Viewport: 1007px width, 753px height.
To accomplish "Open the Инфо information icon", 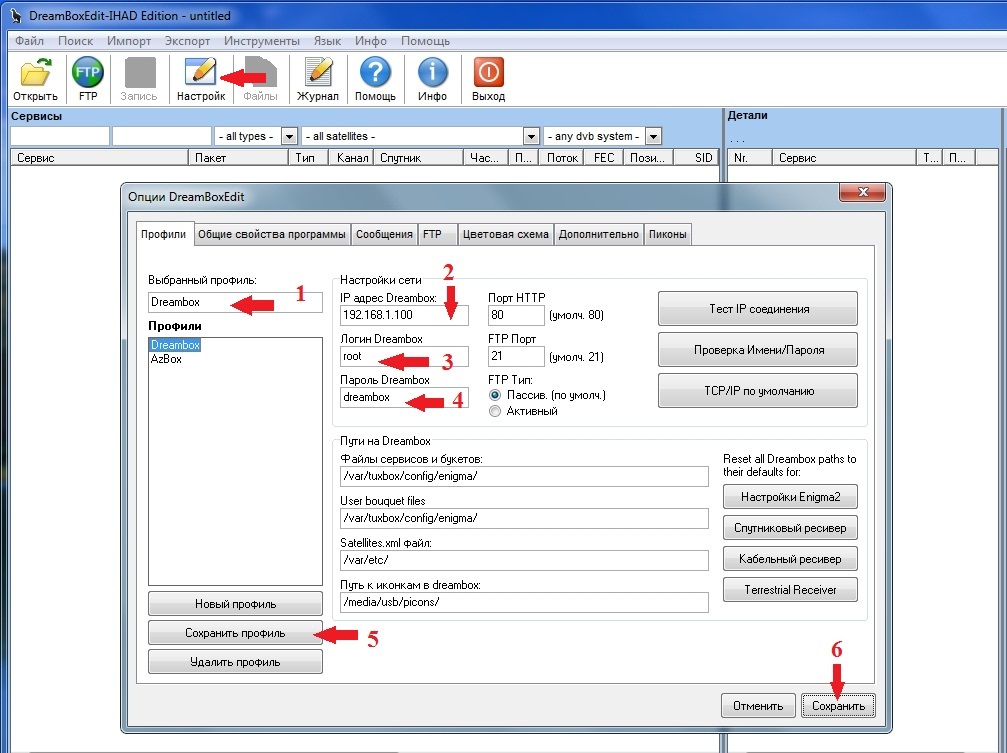I will 432,72.
